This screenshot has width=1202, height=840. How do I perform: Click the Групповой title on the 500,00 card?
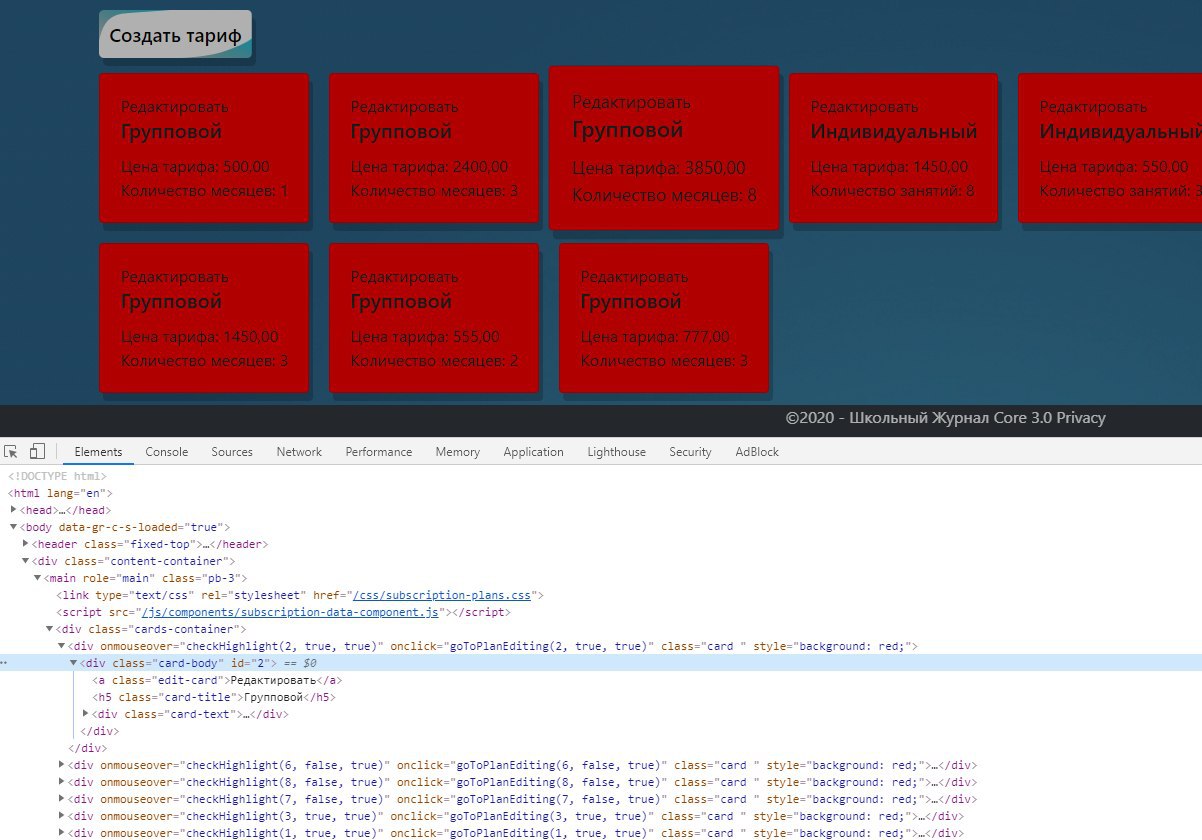[x=171, y=131]
